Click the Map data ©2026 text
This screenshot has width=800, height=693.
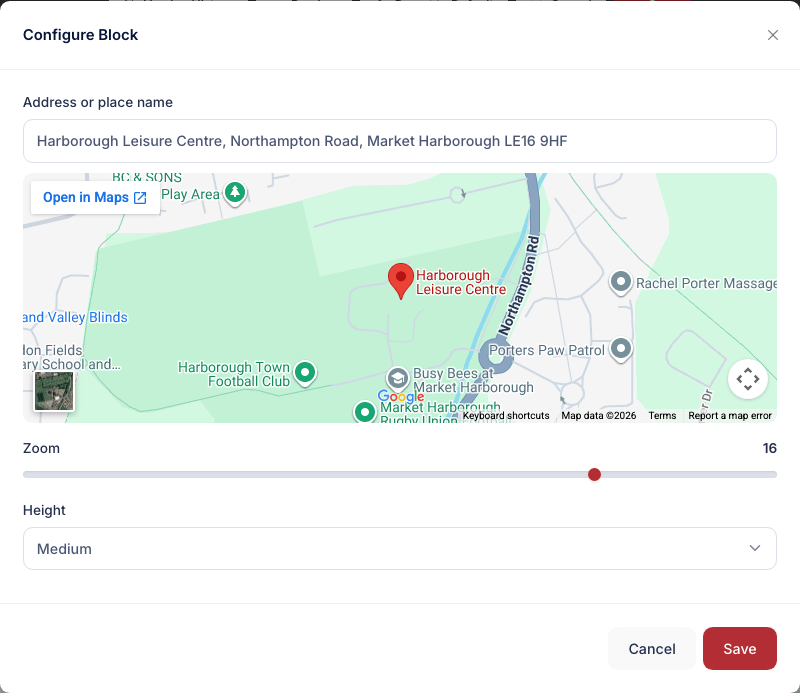598,415
